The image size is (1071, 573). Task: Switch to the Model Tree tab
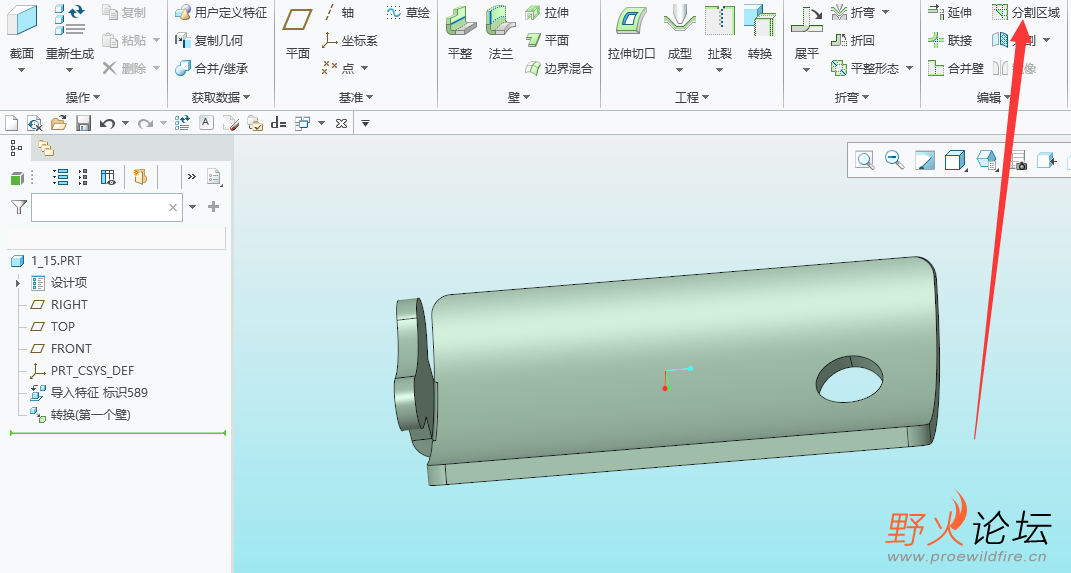click(16, 148)
